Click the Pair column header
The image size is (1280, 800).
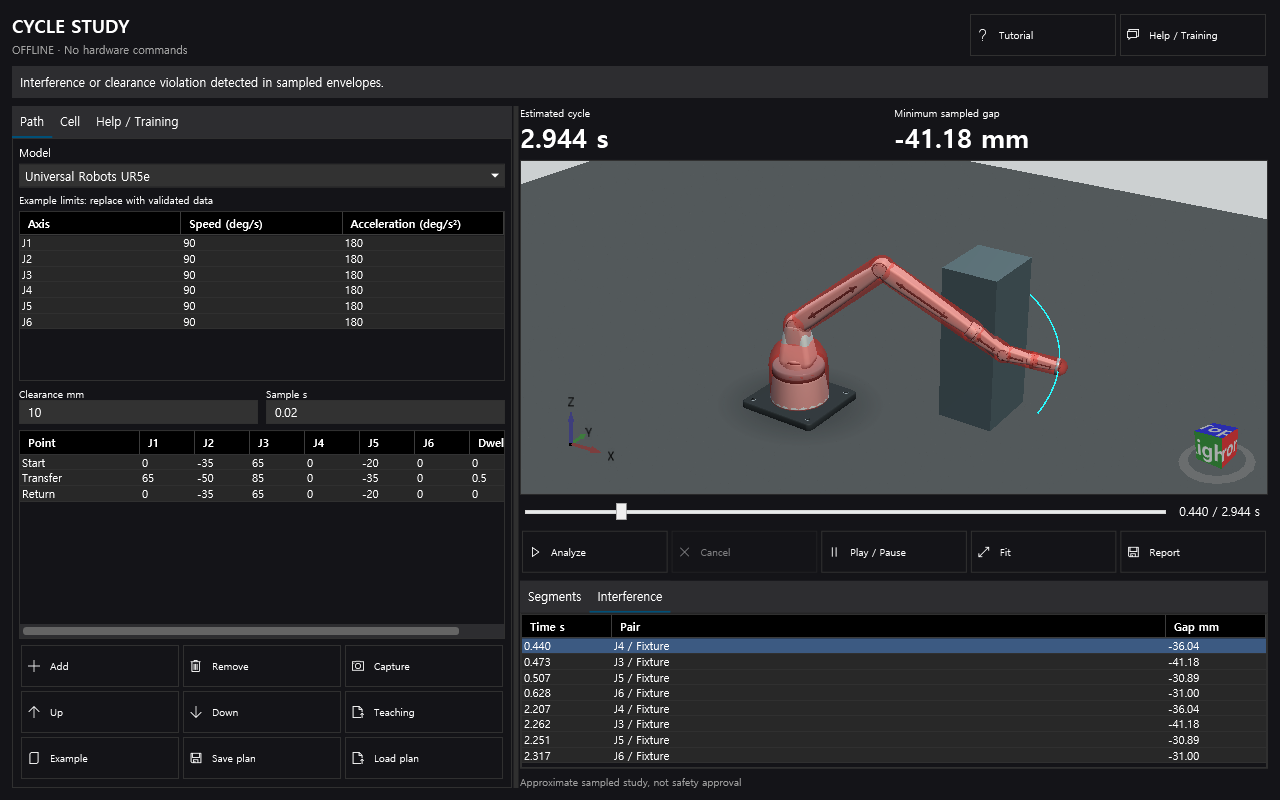pyautogui.click(x=889, y=627)
